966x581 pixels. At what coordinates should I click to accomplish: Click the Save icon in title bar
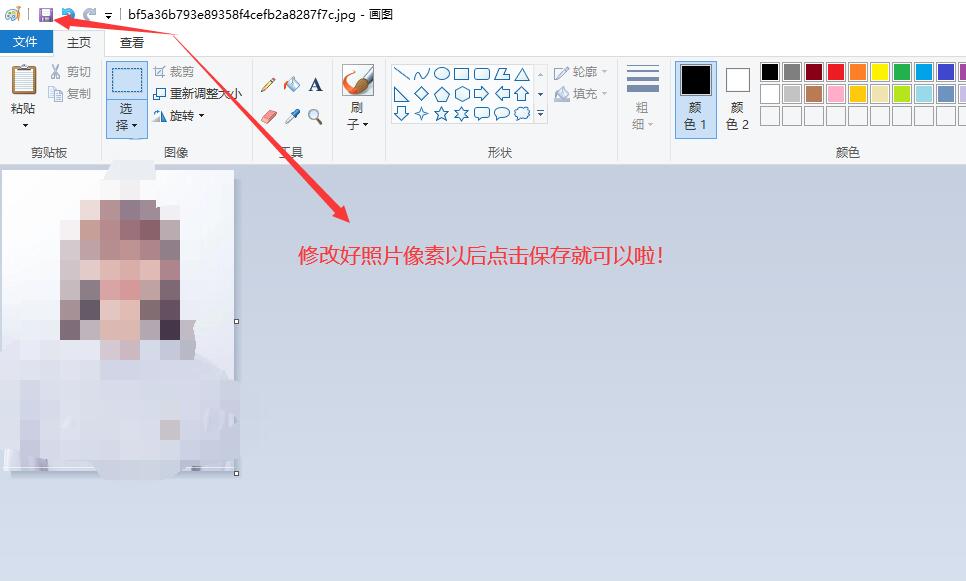click(x=46, y=15)
